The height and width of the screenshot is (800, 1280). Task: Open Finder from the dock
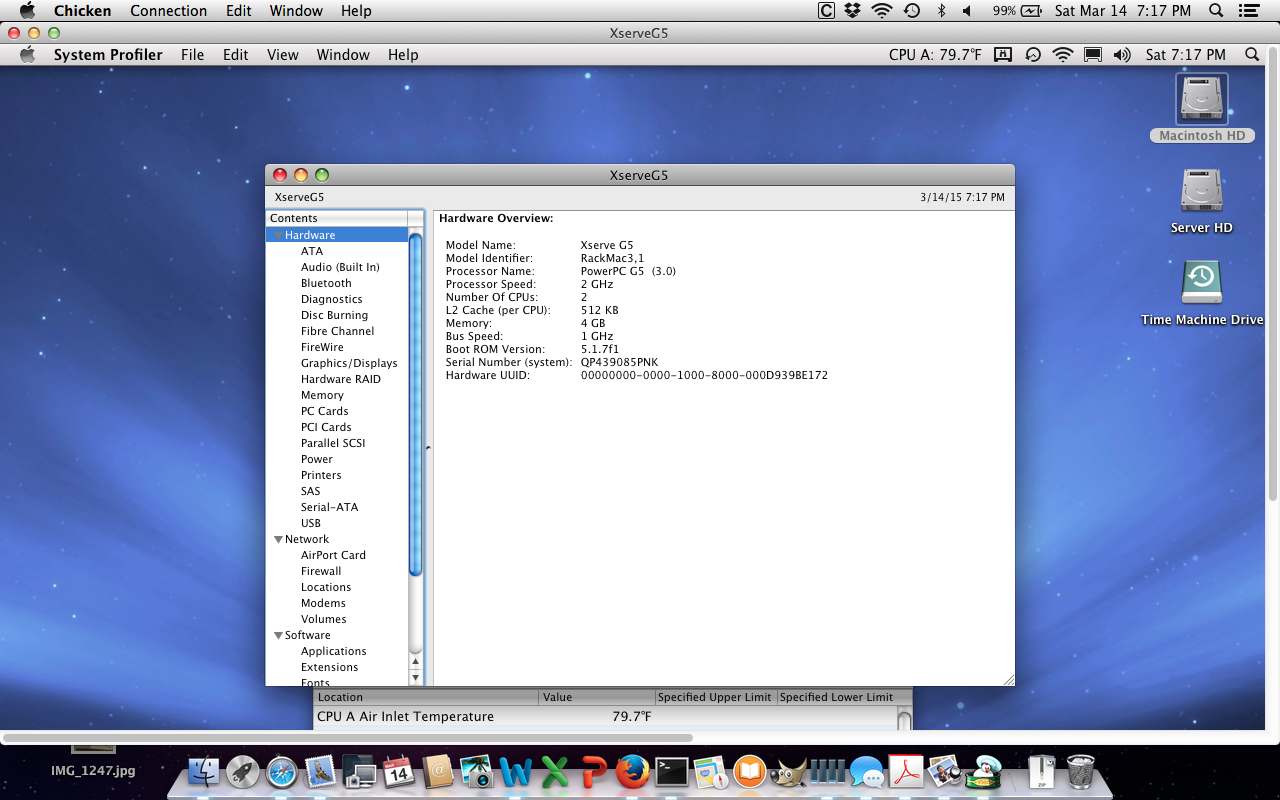pos(204,771)
